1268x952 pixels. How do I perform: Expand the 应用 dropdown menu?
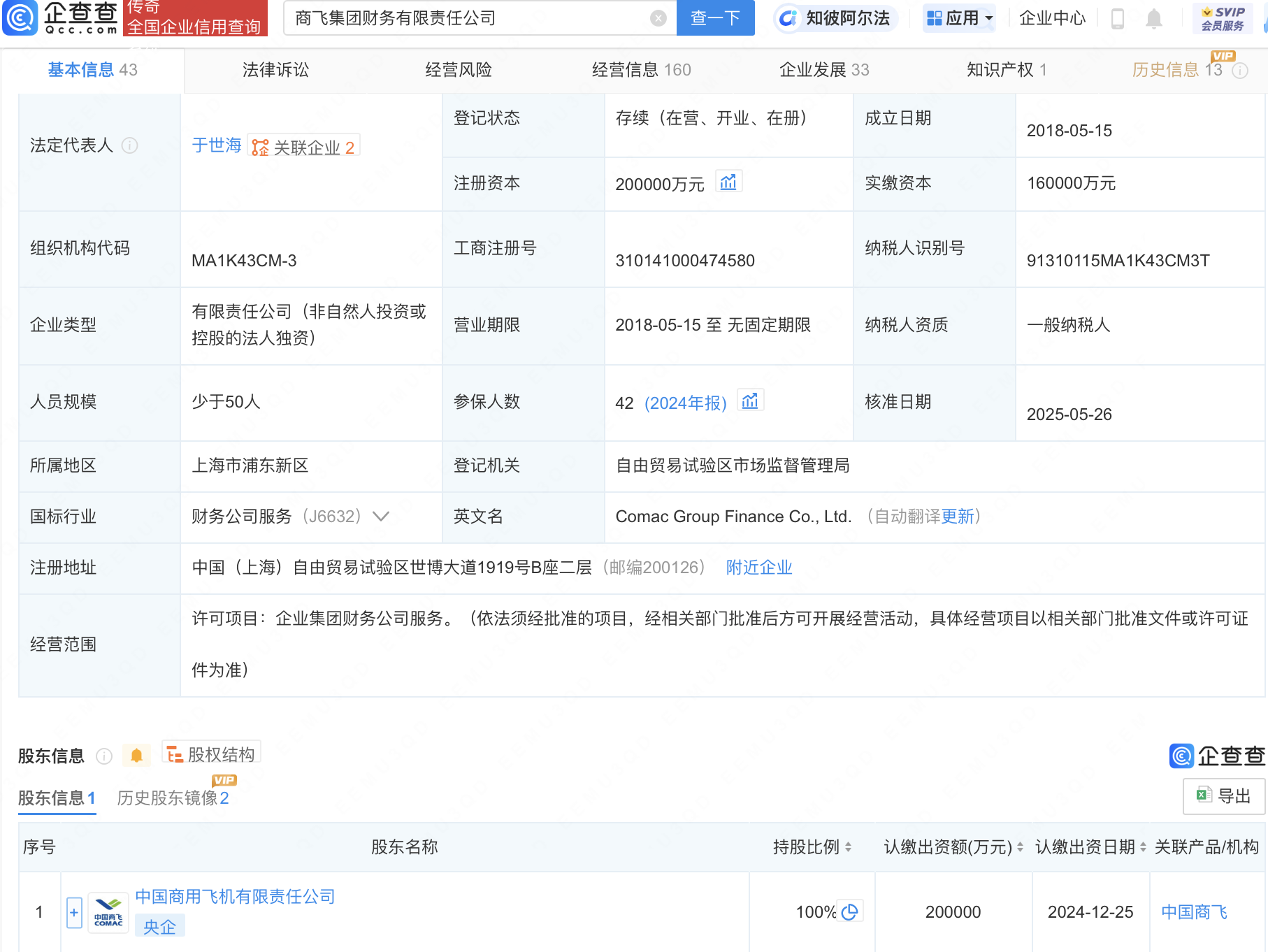click(x=960, y=18)
